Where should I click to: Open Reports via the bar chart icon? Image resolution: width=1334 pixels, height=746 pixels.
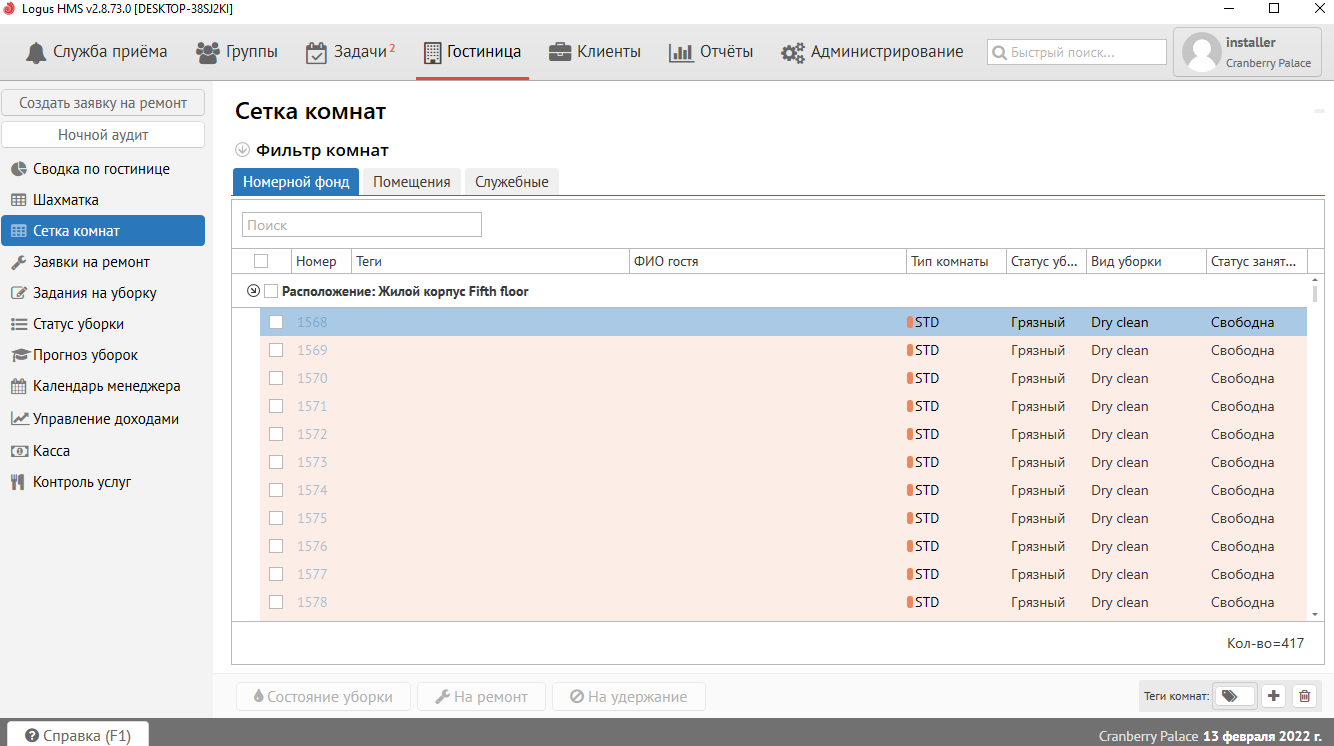681,52
